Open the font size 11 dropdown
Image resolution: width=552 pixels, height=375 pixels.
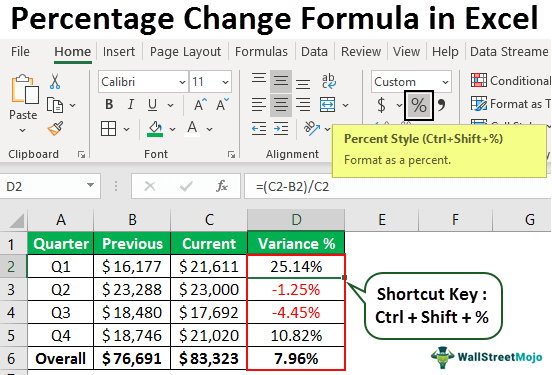pos(225,82)
